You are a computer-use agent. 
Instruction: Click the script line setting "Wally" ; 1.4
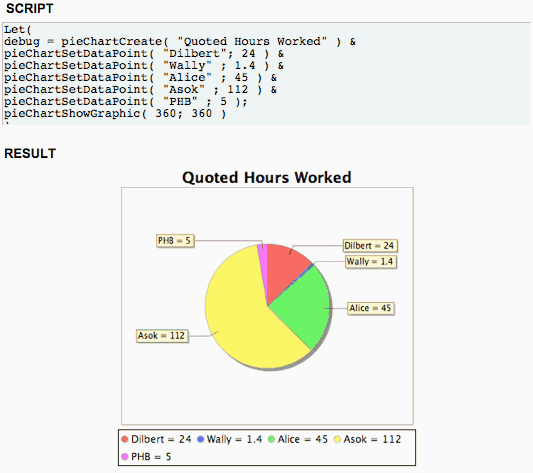tap(144, 66)
